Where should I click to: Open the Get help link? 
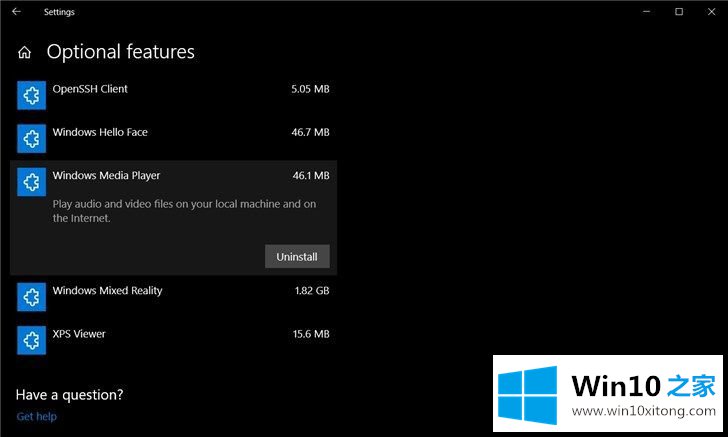pos(37,417)
